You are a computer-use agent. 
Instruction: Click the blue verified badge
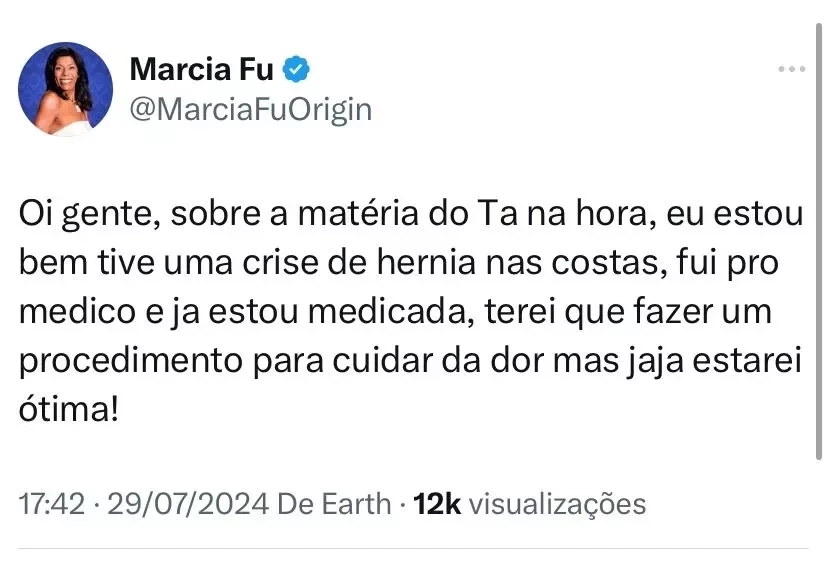tap(299, 69)
